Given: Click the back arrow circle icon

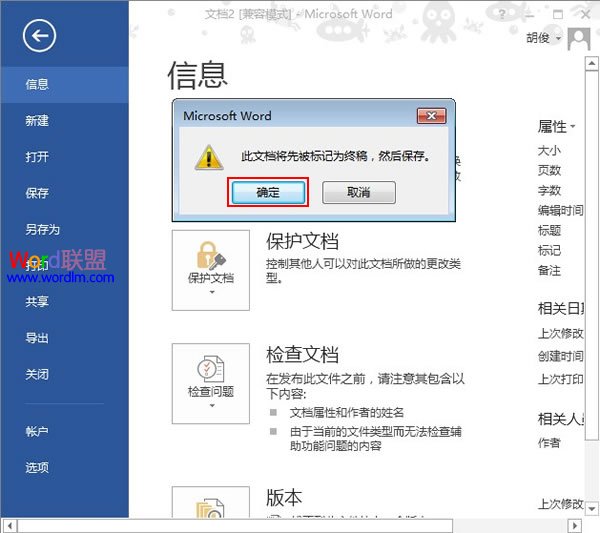Looking at the screenshot, I should [39, 36].
